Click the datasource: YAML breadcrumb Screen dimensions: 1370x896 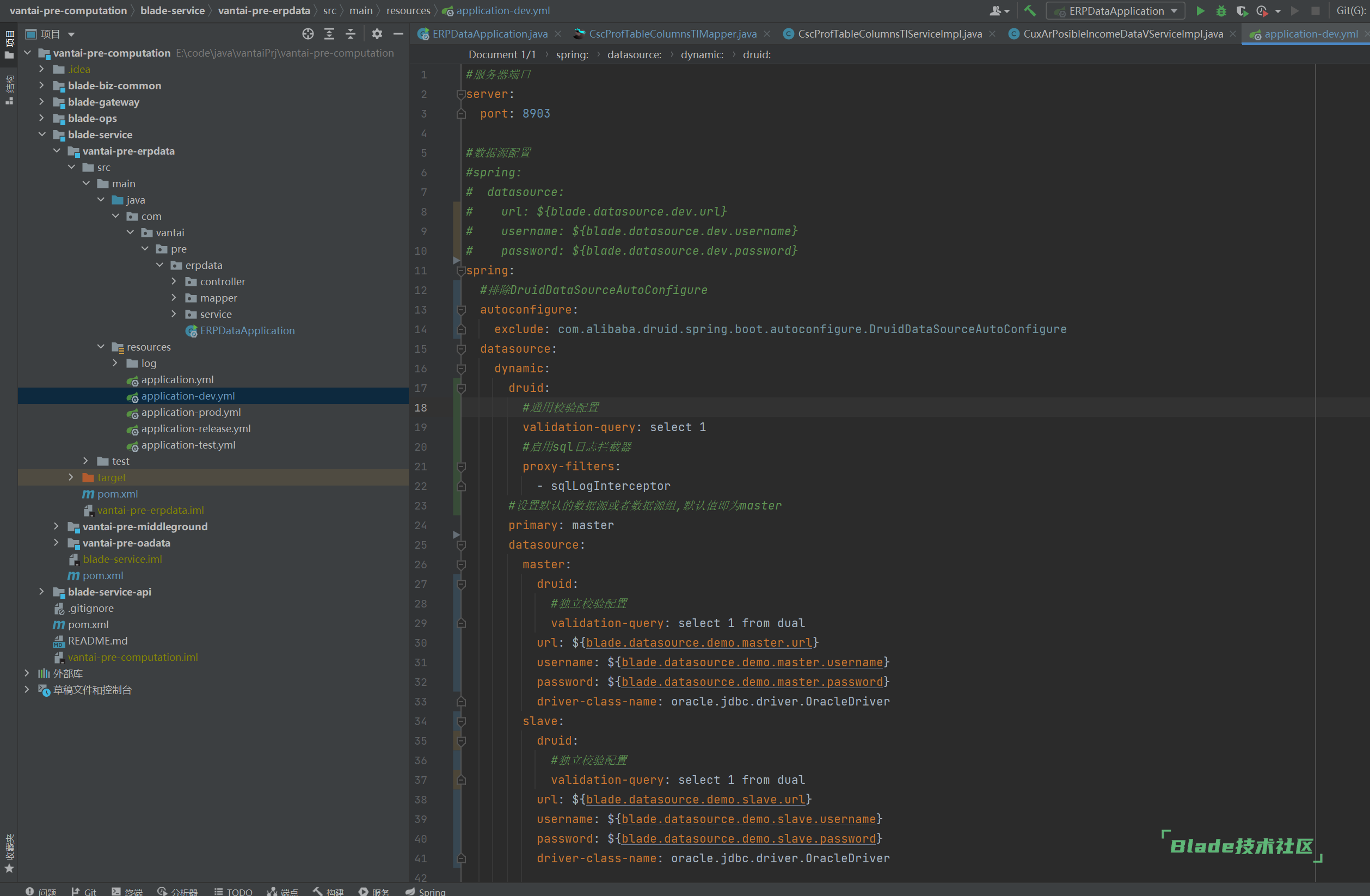[x=634, y=54]
